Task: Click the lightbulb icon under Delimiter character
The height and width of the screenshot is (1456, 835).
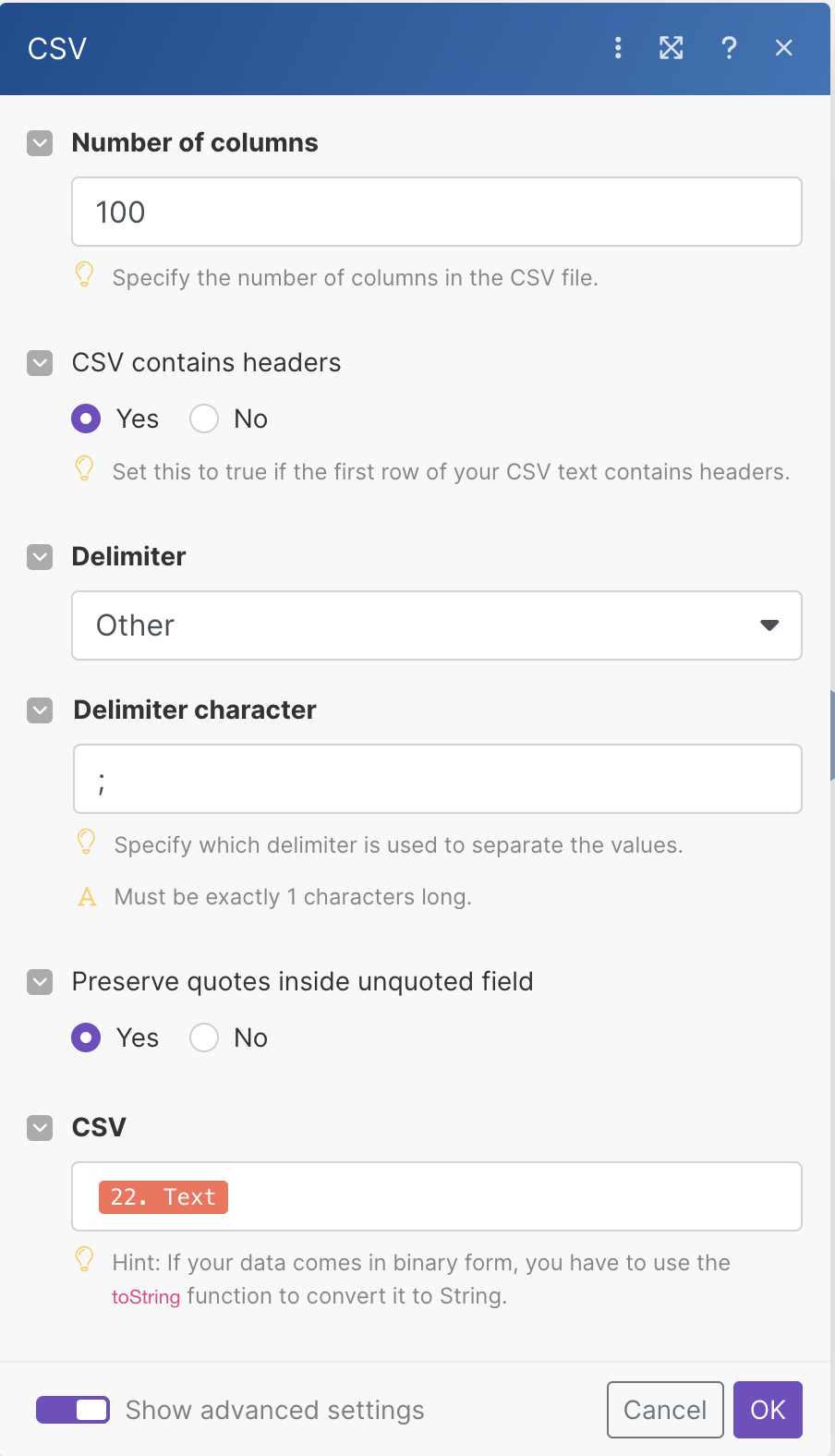Action: click(86, 843)
